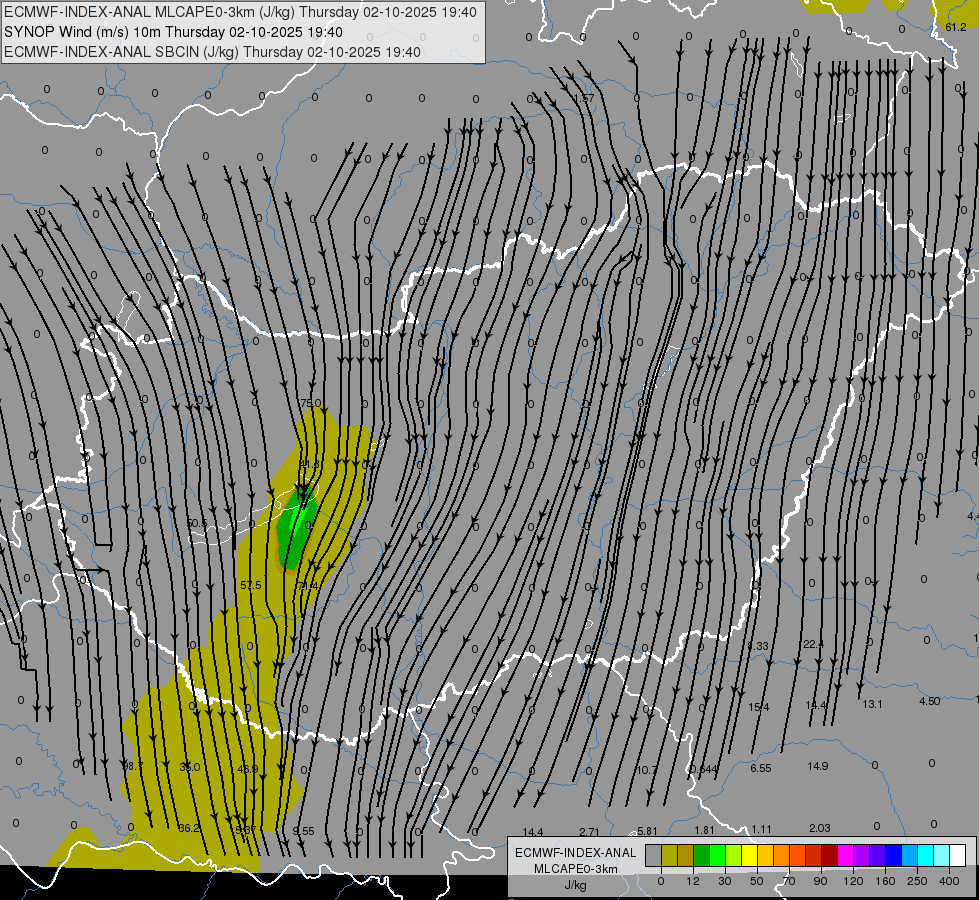
Task: Click legend tick value 30
Action: (725, 881)
